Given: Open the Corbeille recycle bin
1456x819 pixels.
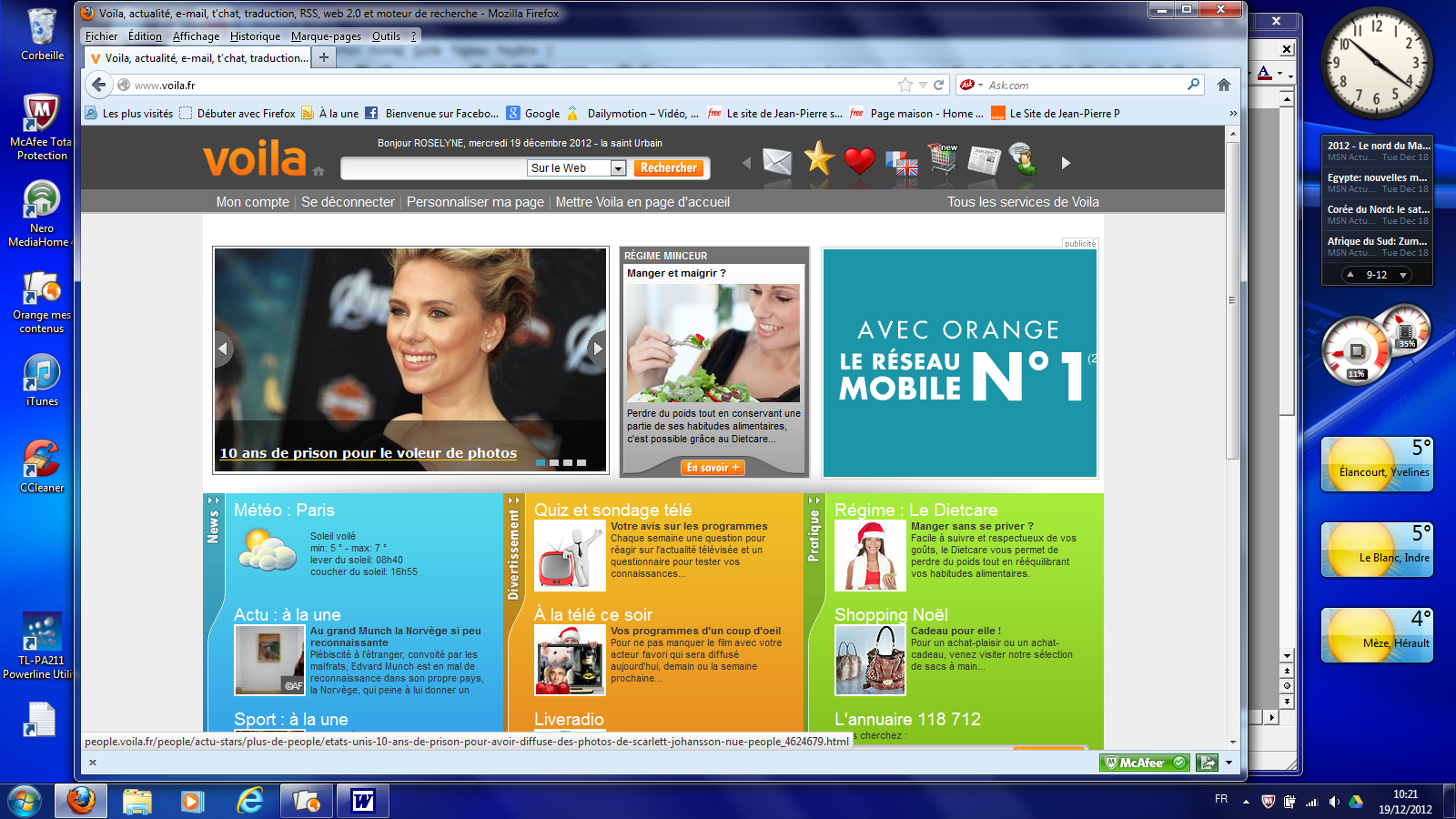Looking at the screenshot, I should pos(42,35).
